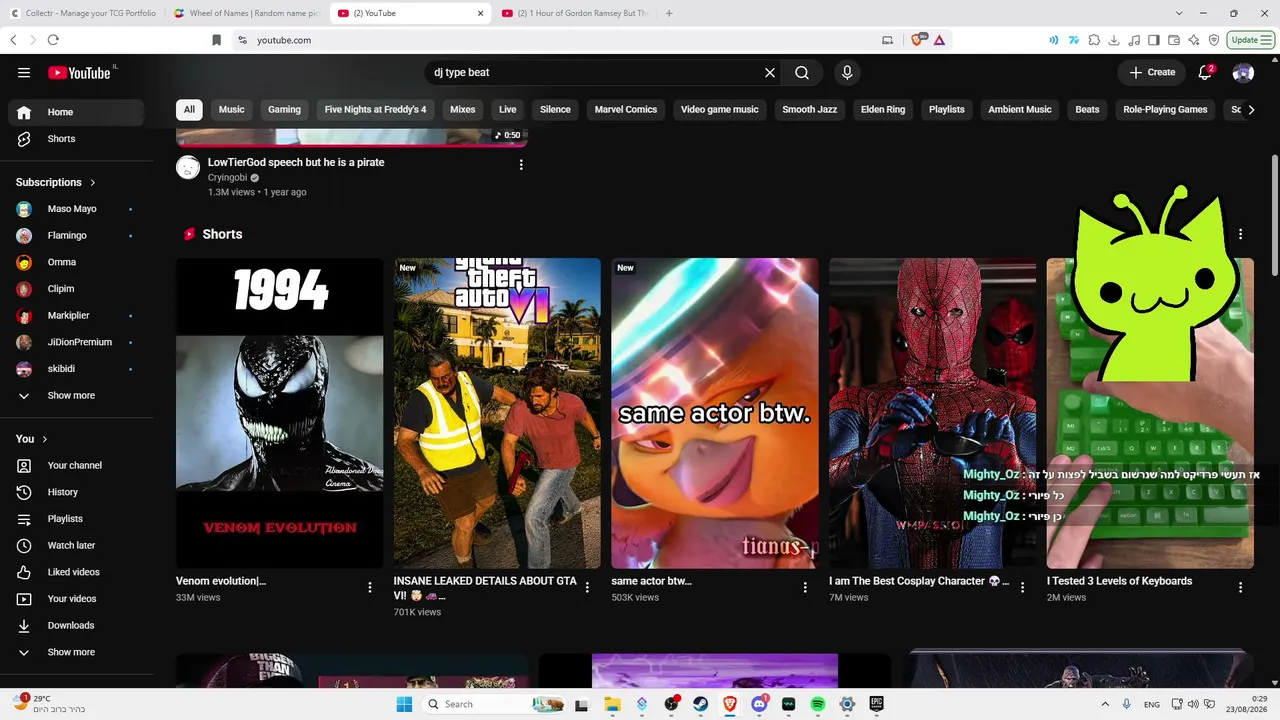Toggle the browser sidebar panel
The height and width of the screenshot is (720, 1280).
1154,40
